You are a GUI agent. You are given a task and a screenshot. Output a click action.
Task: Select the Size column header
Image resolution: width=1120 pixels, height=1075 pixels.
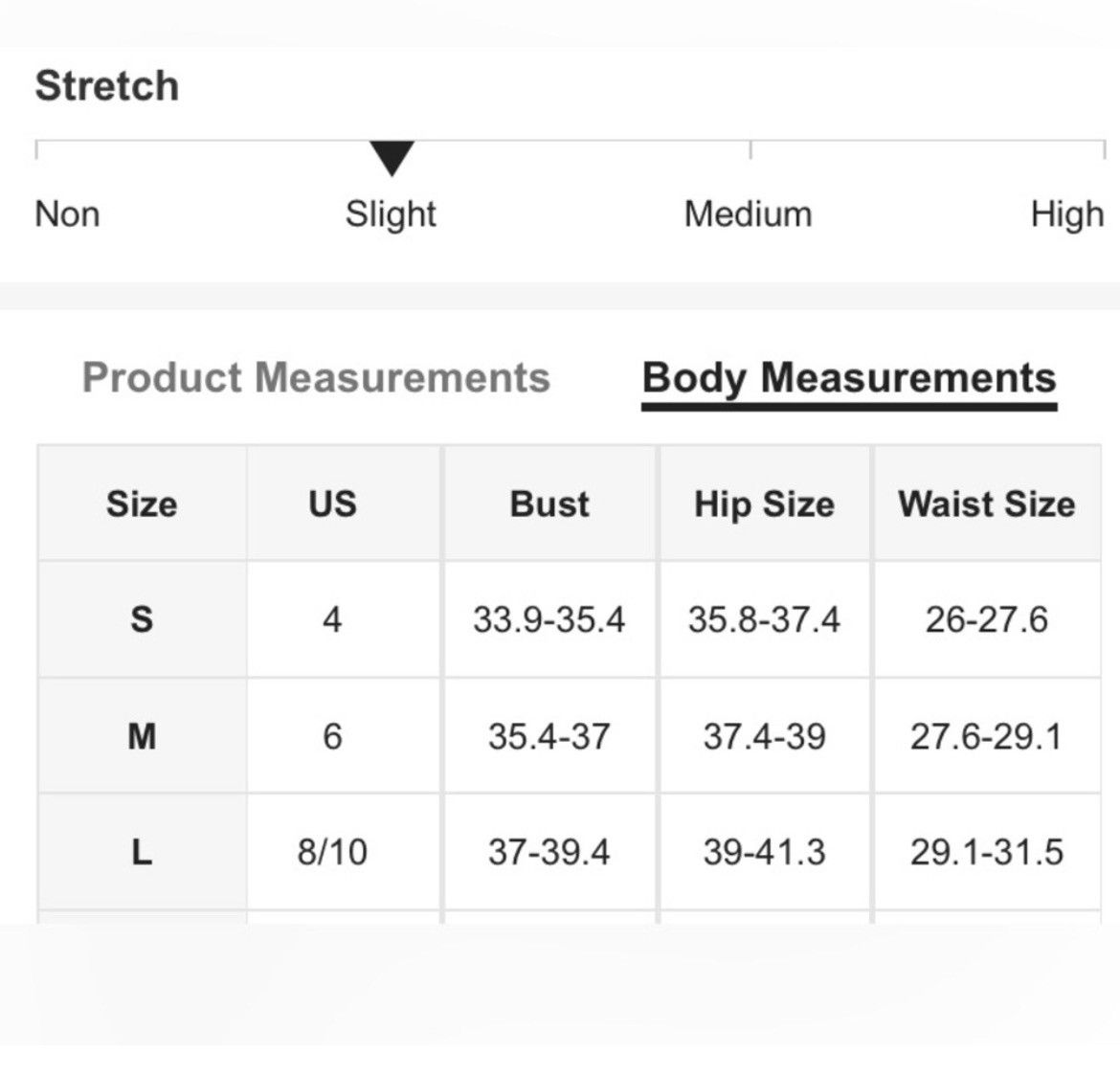tap(142, 504)
